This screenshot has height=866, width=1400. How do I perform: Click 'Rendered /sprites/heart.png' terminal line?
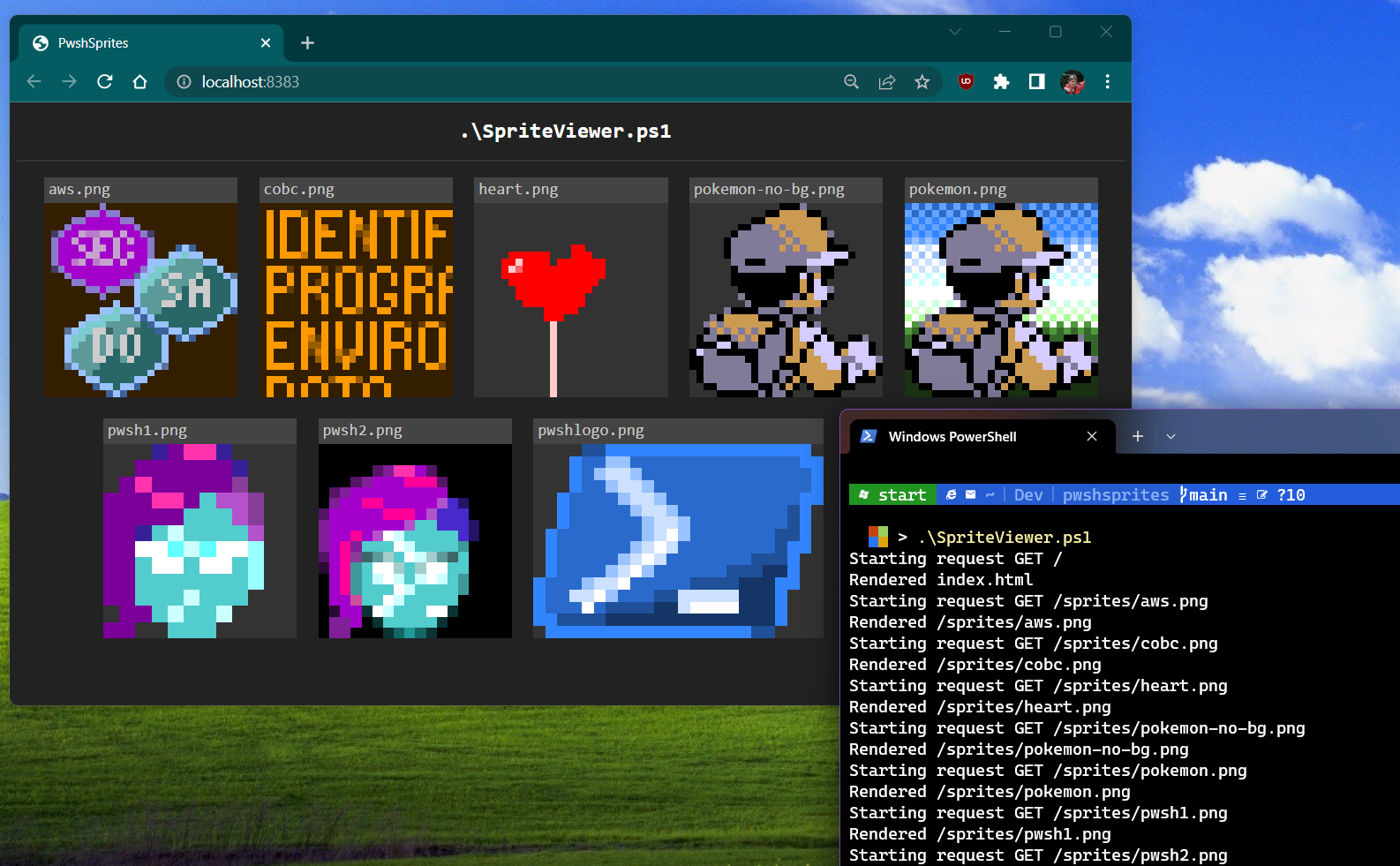[980, 707]
